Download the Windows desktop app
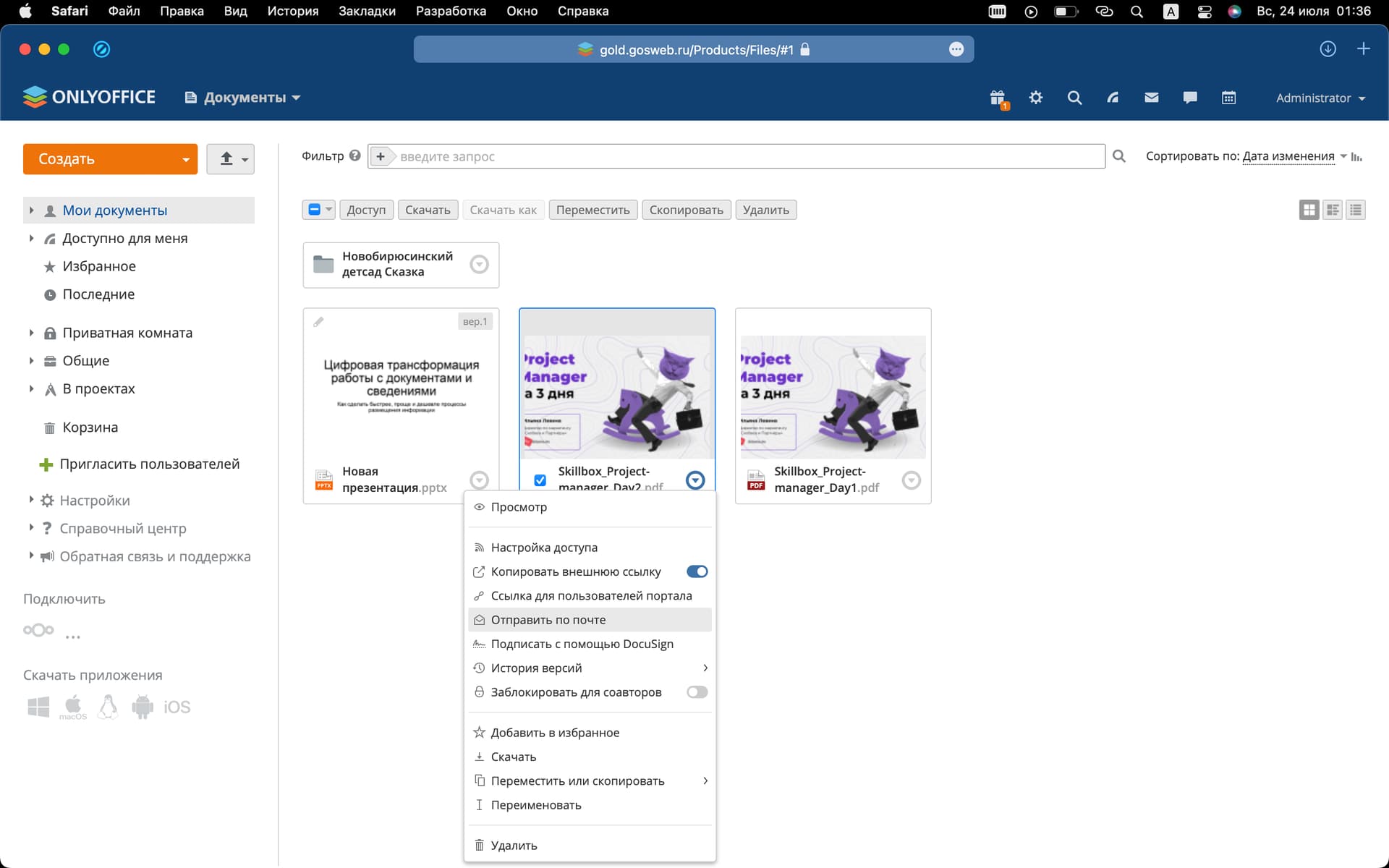The width and height of the screenshot is (1389, 868). click(x=38, y=707)
